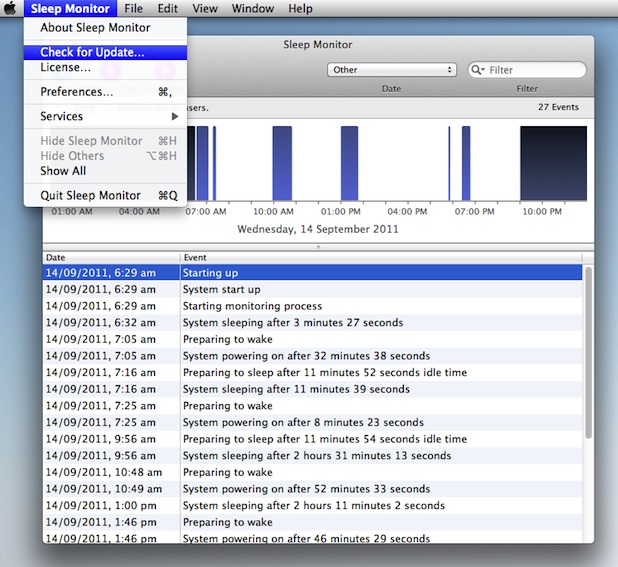Click the '14/09/2011, 7:25 am' Preparing to wake row
The height and width of the screenshot is (567, 618).
[313, 405]
